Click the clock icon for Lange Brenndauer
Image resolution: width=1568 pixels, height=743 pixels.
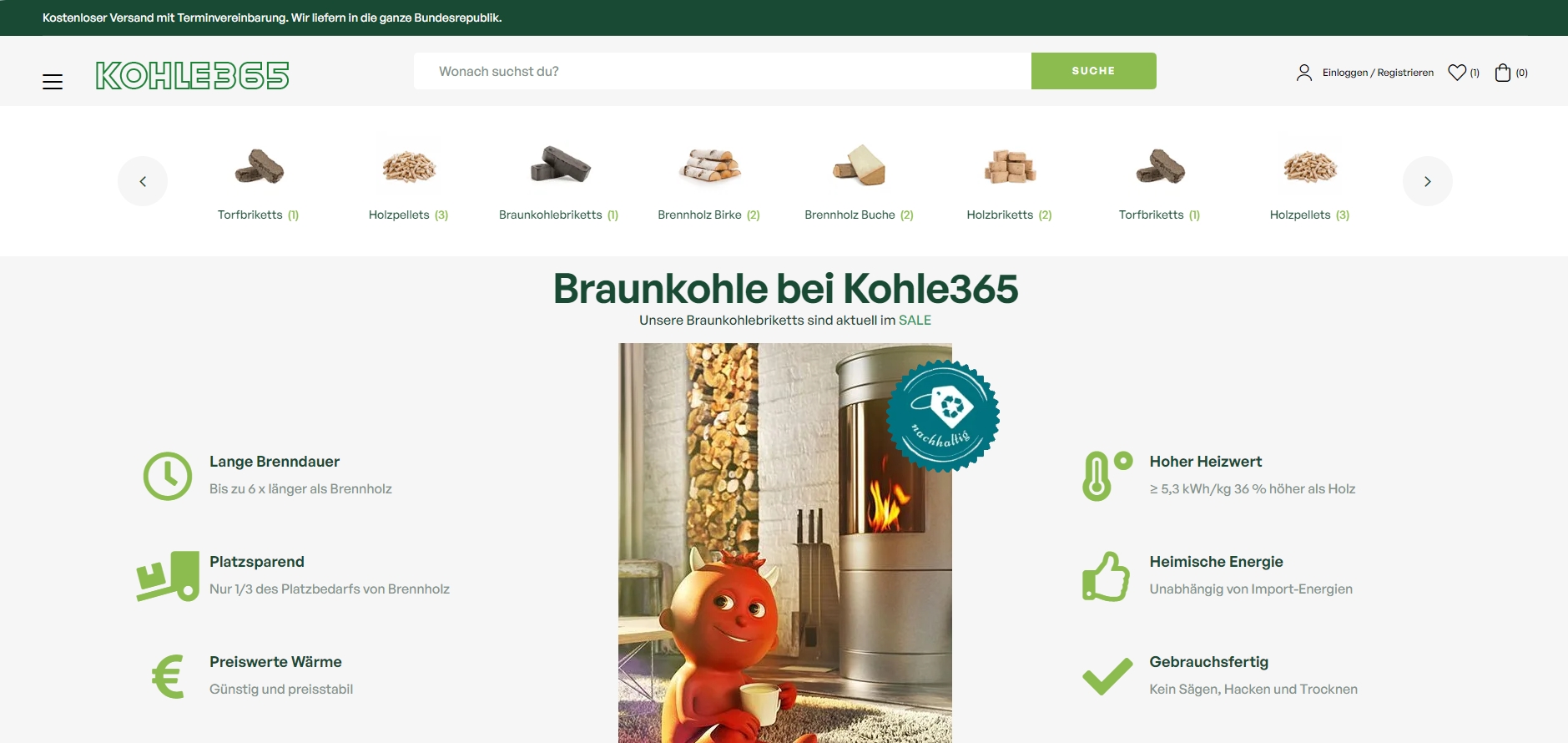[168, 476]
